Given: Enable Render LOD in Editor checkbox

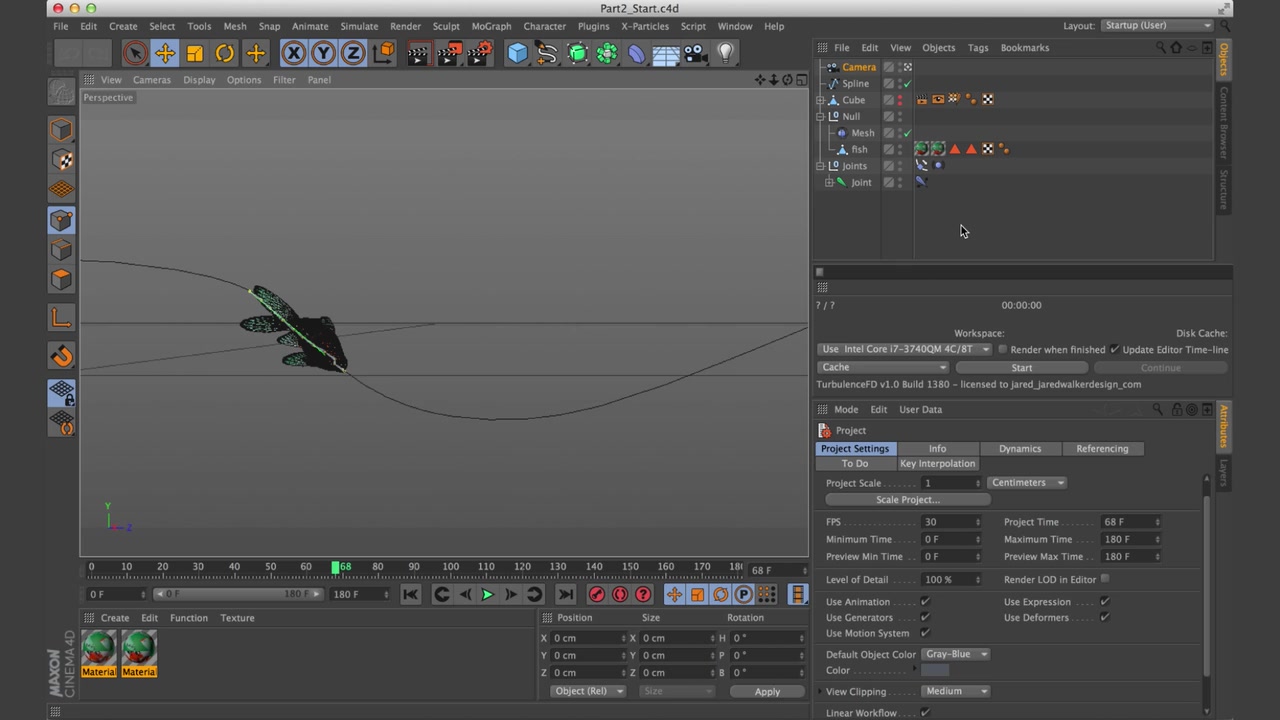Looking at the screenshot, I should click(x=1105, y=579).
